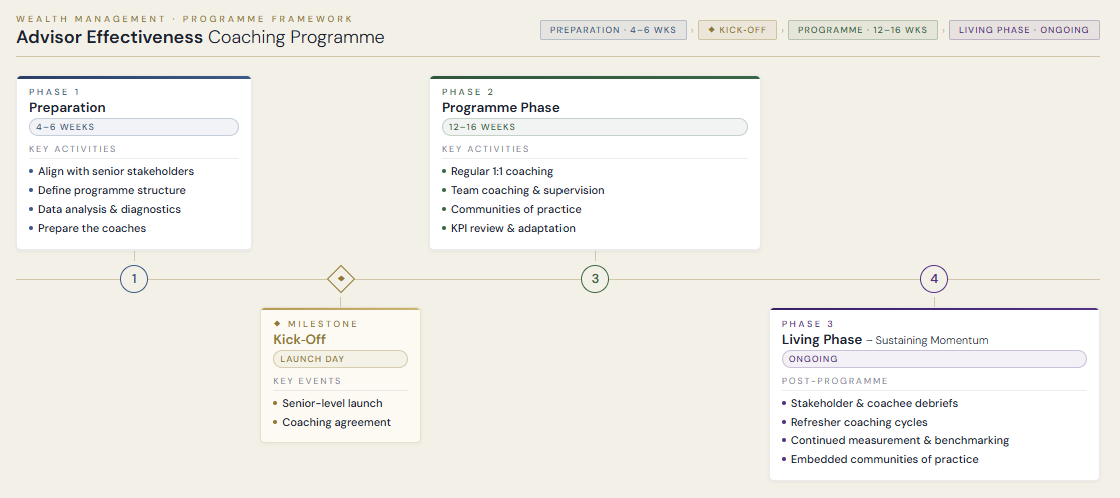Click the 'MILESTONE' label with diamond
1120x498 pixels.
point(316,324)
